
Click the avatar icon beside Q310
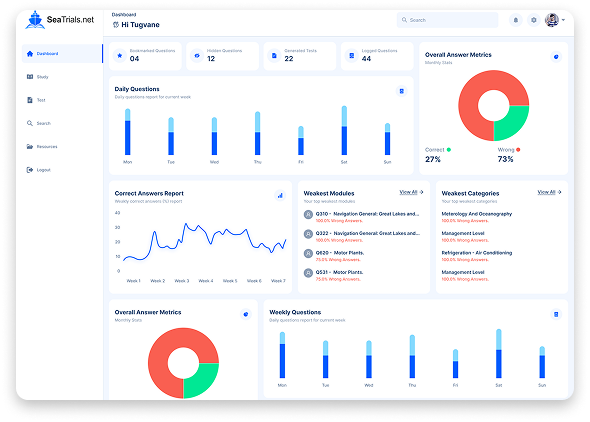tap(308, 215)
